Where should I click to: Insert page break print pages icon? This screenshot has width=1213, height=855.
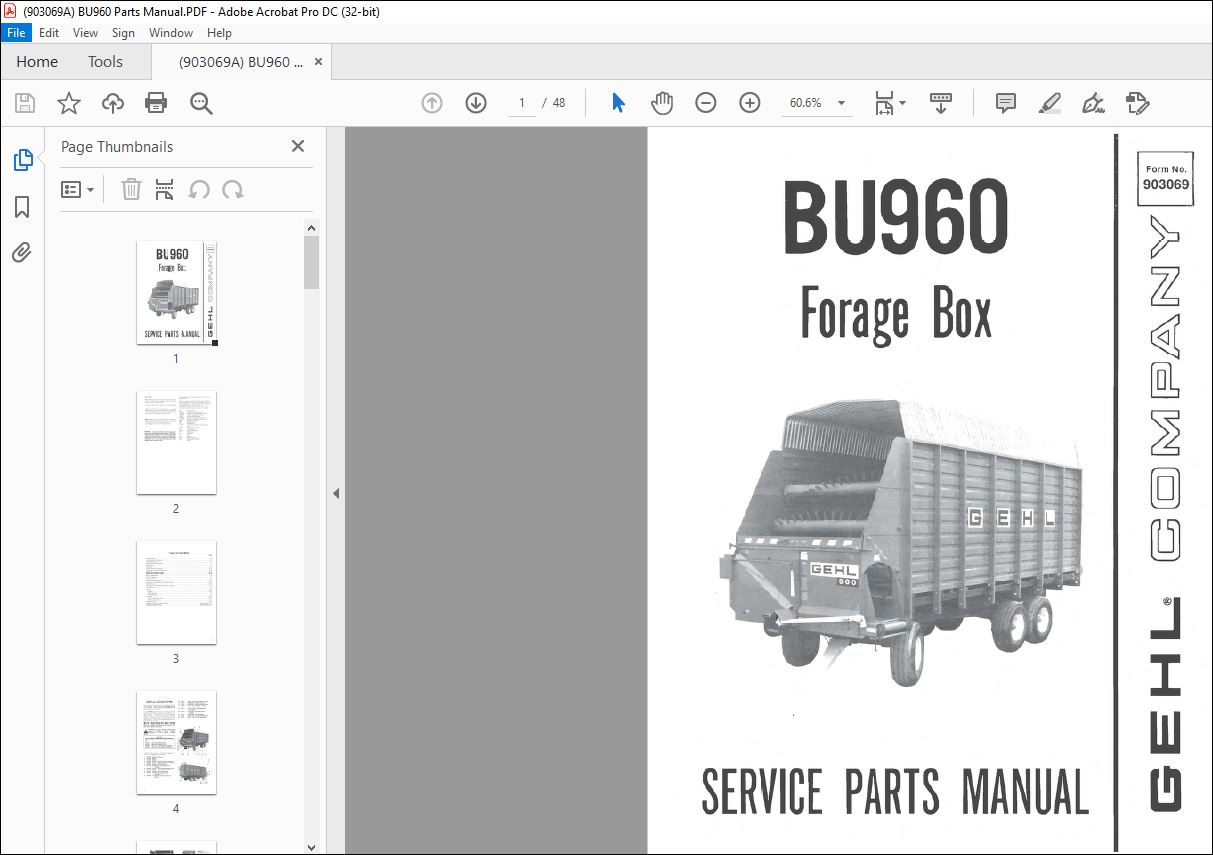pos(165,190)
